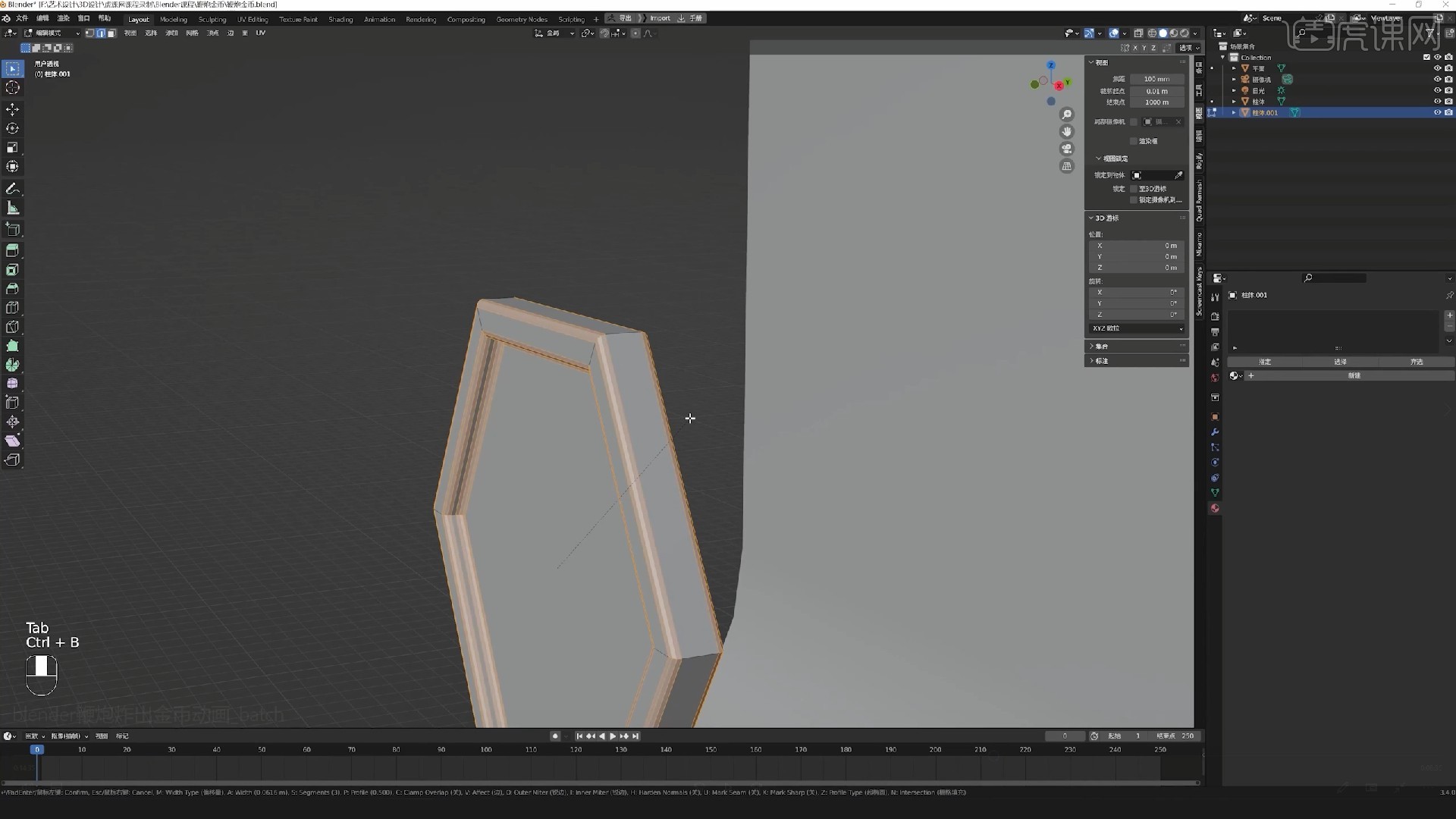
Task: Click the 指定 button in material panel
Action: click(x=1265, y=362)
